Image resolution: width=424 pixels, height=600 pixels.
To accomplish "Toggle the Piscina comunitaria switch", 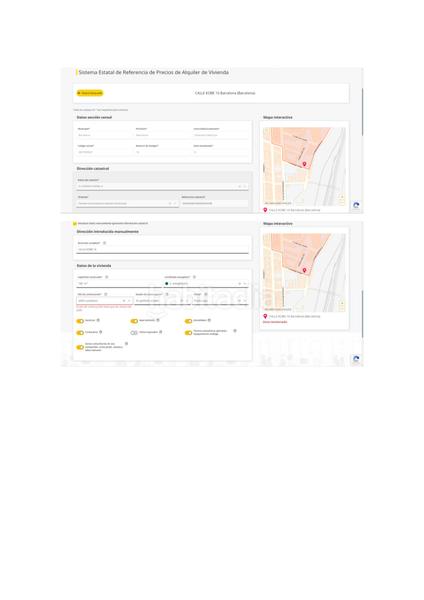I will [188, 333].
